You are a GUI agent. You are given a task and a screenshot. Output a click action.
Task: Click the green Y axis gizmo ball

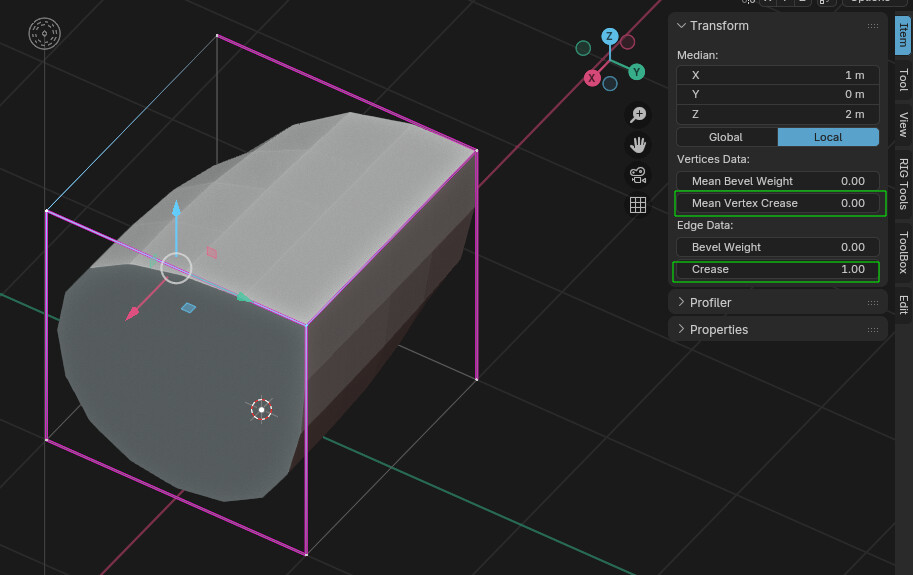click(x=636, y=72)
